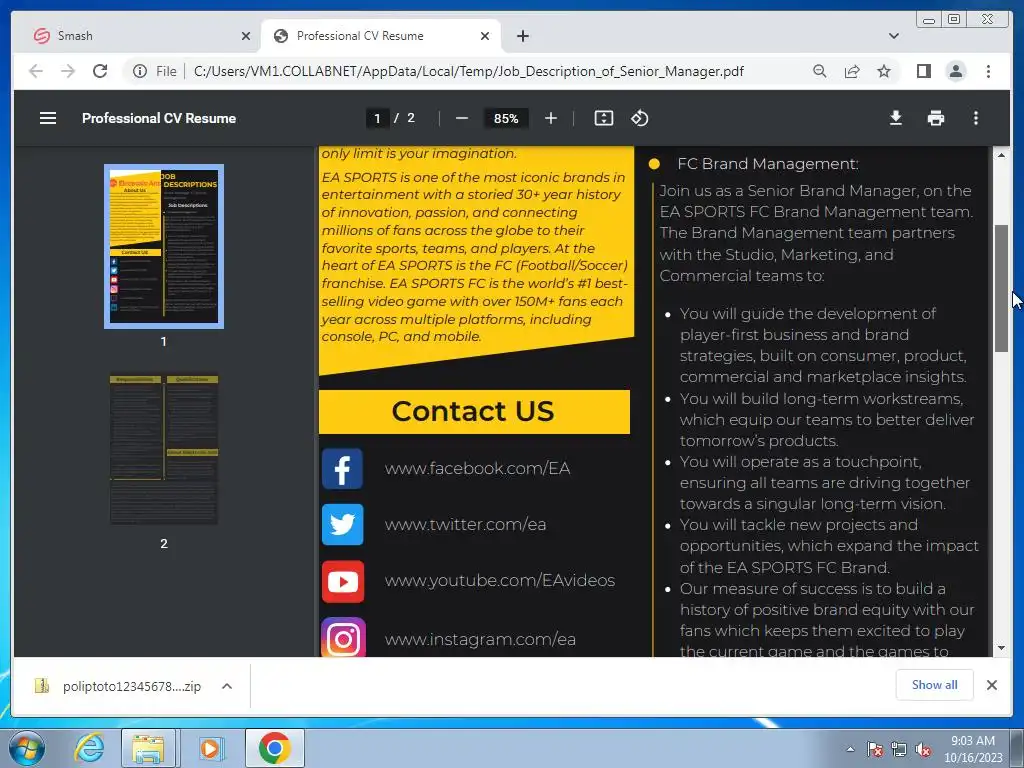1024x768 pixels.
Task: Click the Contact US heading
Action: point(473,411)
